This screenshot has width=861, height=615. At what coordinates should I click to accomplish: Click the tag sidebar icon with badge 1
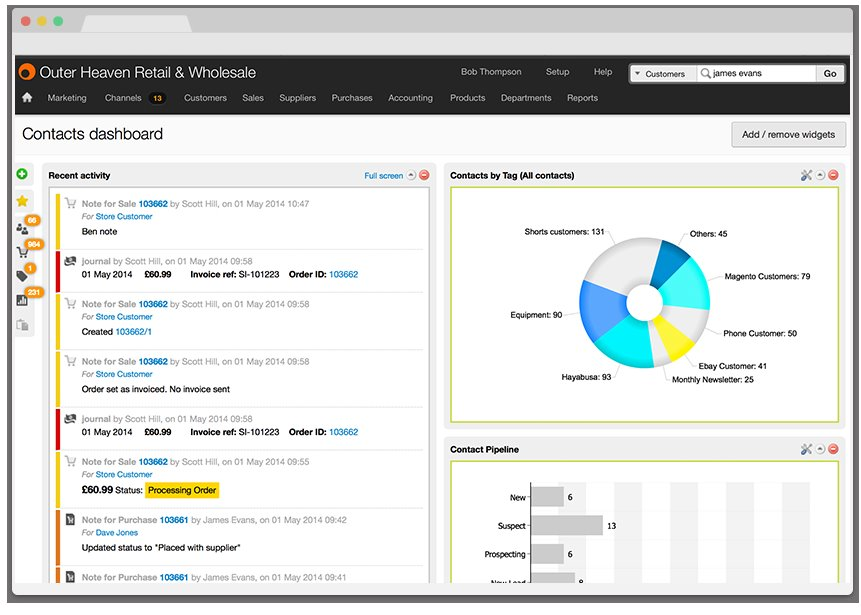coord(22,276)
